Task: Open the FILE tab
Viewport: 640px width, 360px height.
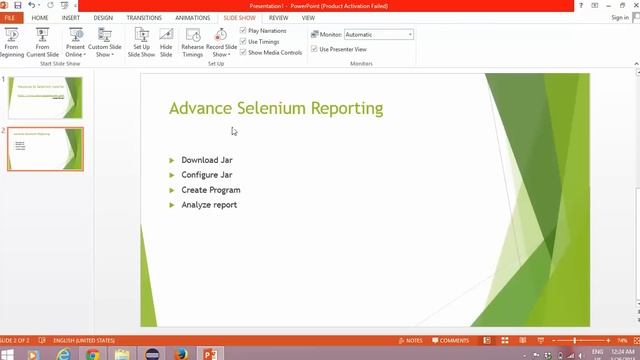Action: [11, 18]
